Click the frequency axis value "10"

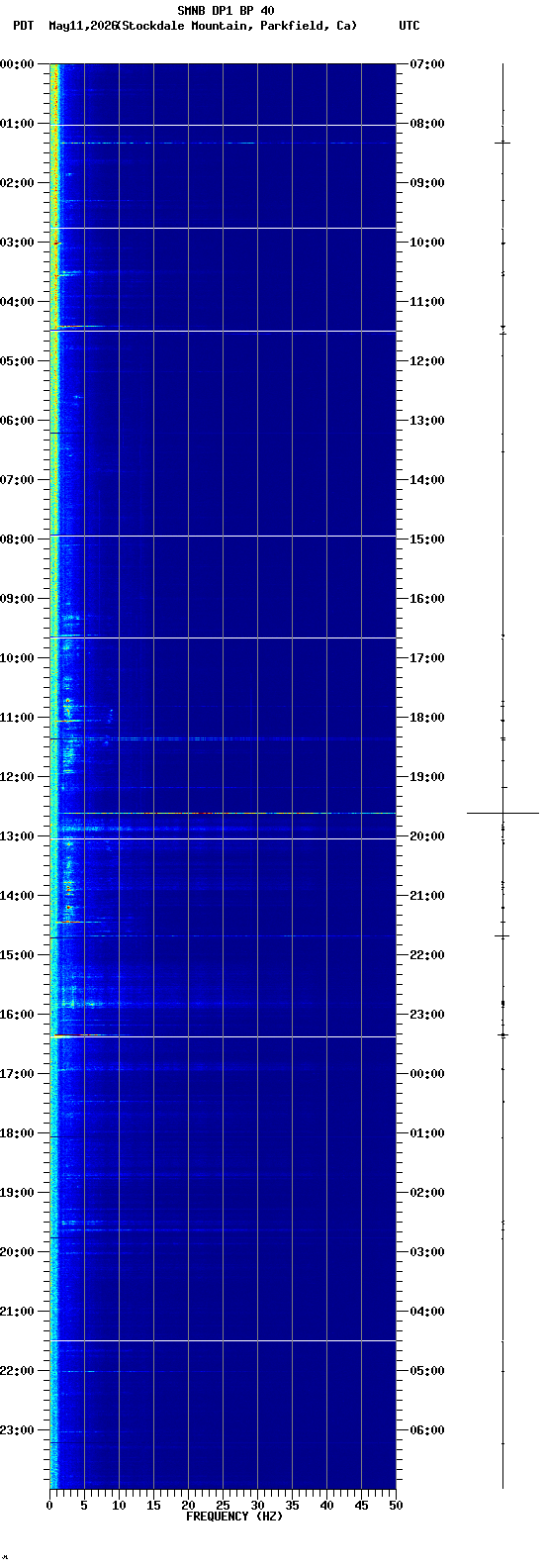click(x=119, y=1506)
